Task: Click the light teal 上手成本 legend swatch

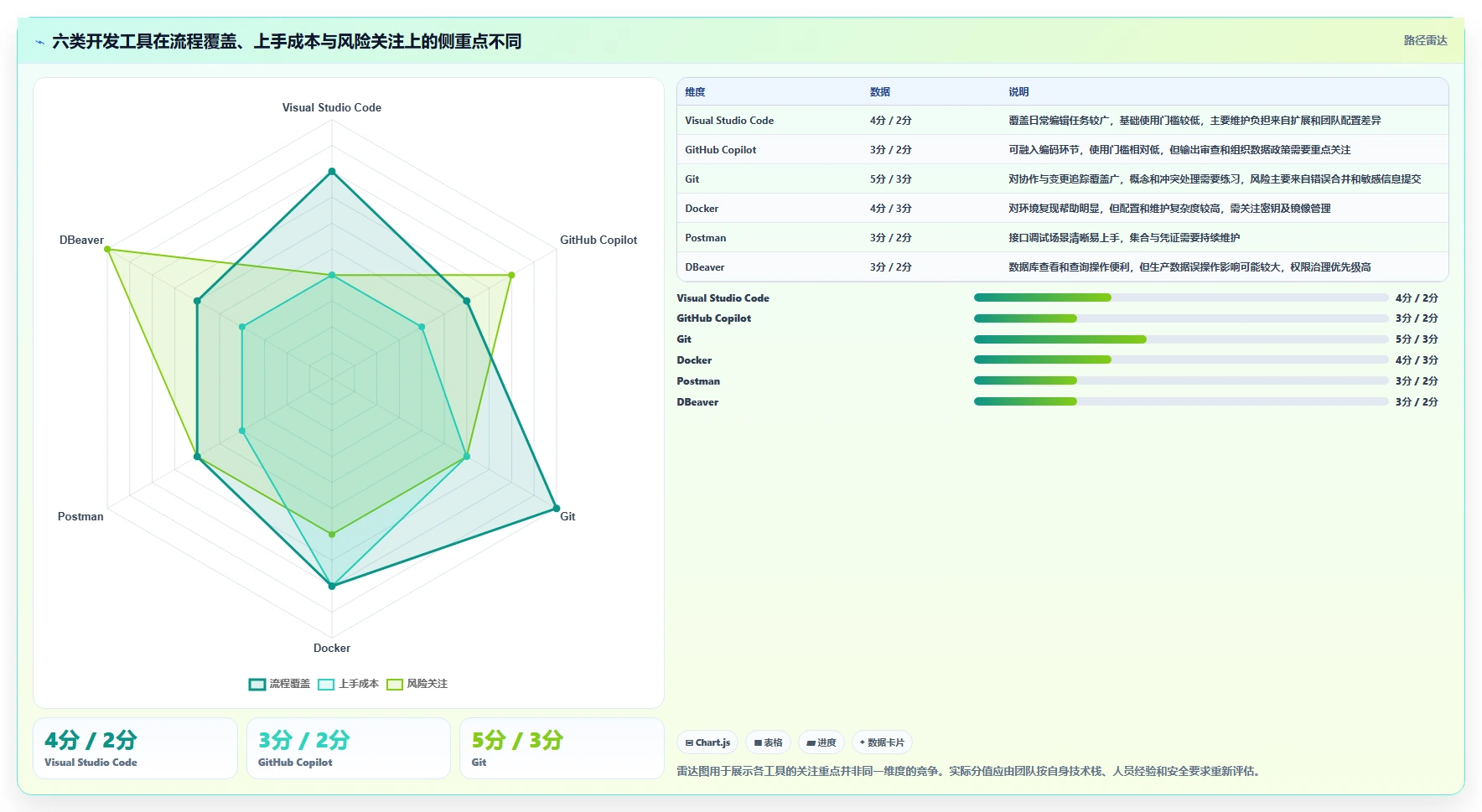Action: coord(326,684)
